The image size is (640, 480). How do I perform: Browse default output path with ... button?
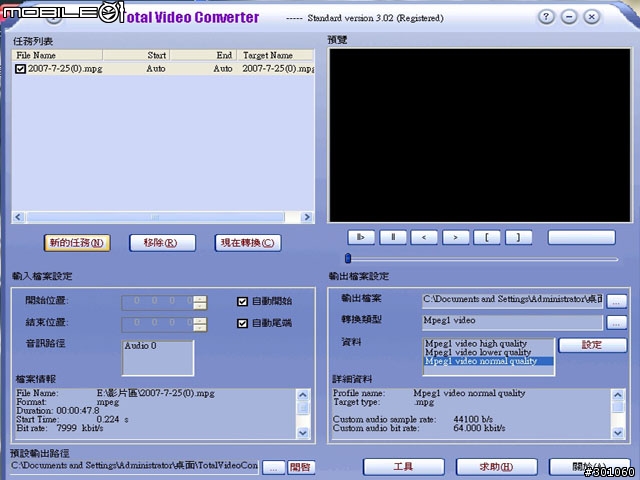pyautogui.click(x=273, y=468)
